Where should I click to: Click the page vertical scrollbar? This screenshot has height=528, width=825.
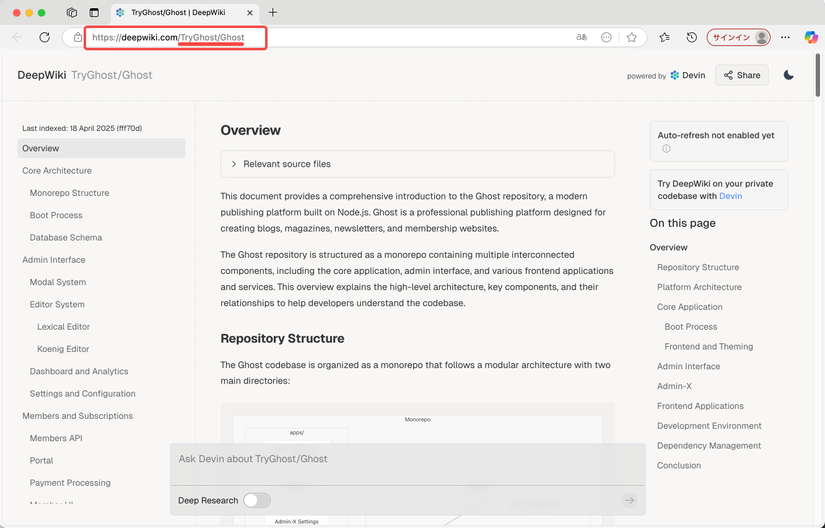click(818, 75)
